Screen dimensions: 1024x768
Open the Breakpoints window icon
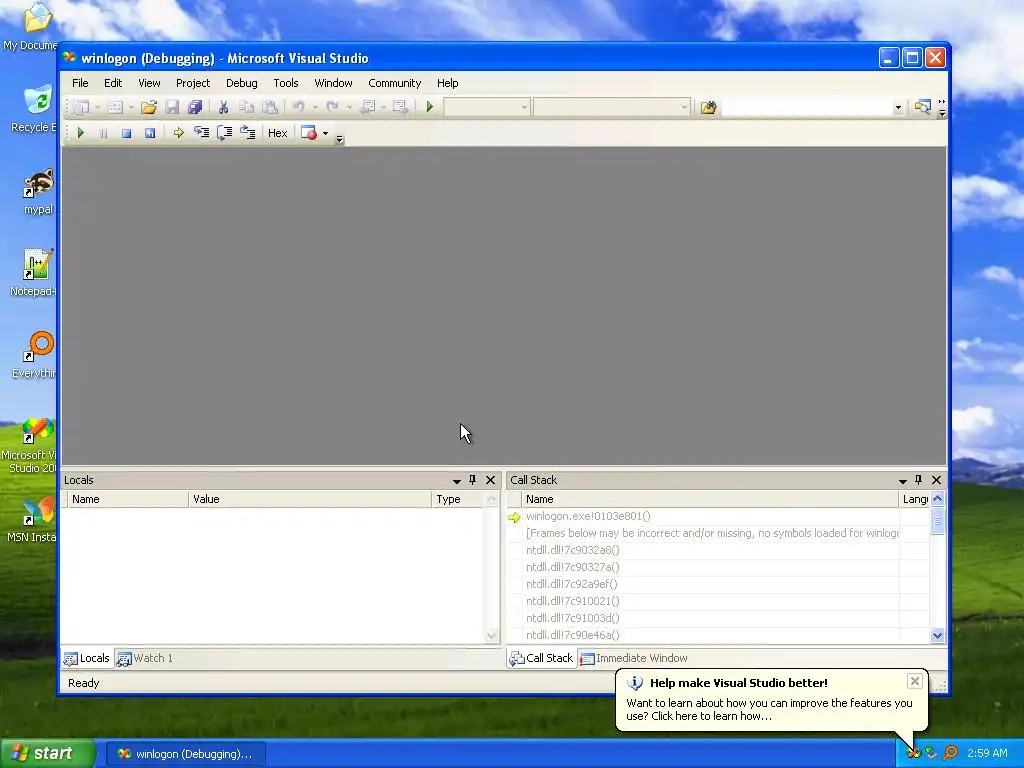coord(309,133)
